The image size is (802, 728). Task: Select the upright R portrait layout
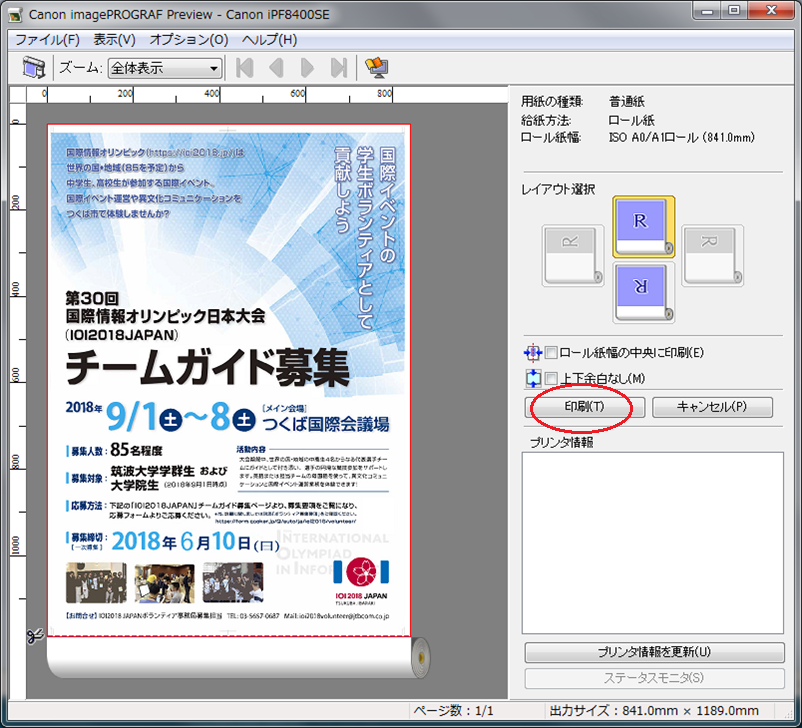point(643,227)
